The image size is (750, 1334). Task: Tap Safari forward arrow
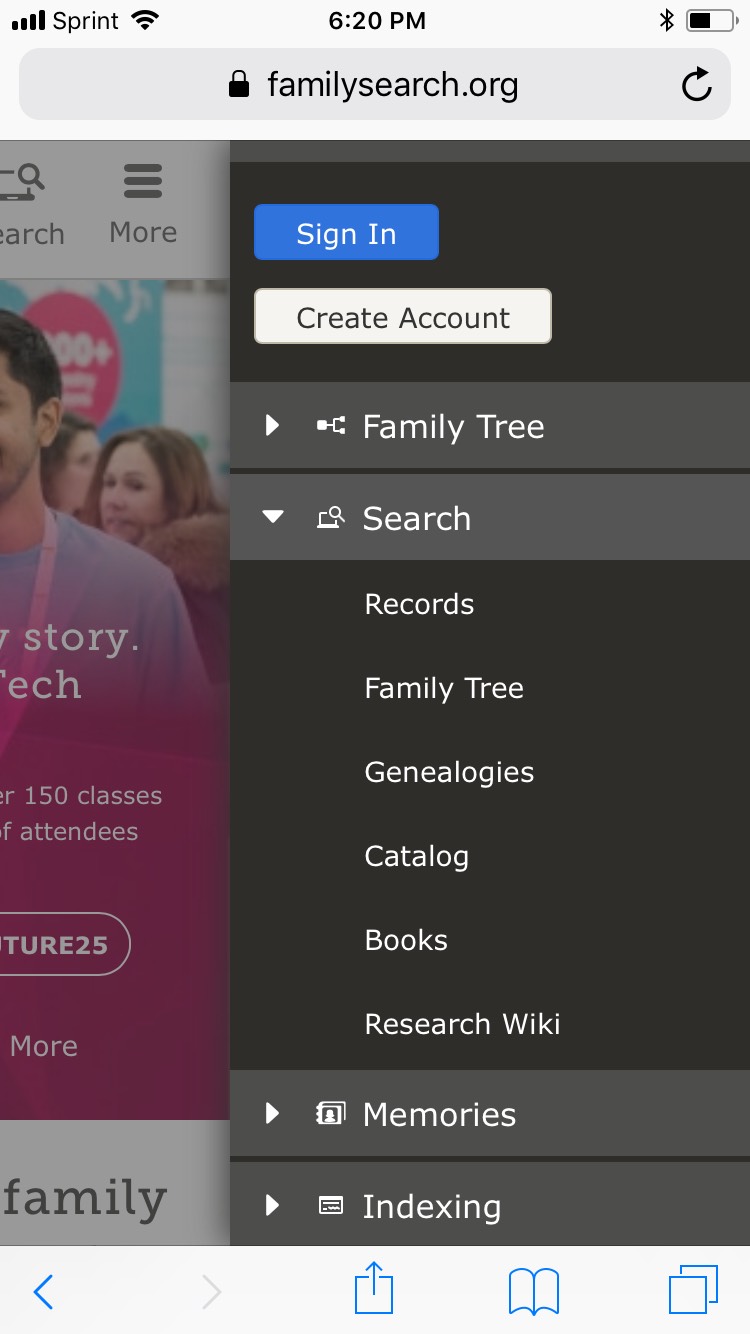click(211, 1292)
